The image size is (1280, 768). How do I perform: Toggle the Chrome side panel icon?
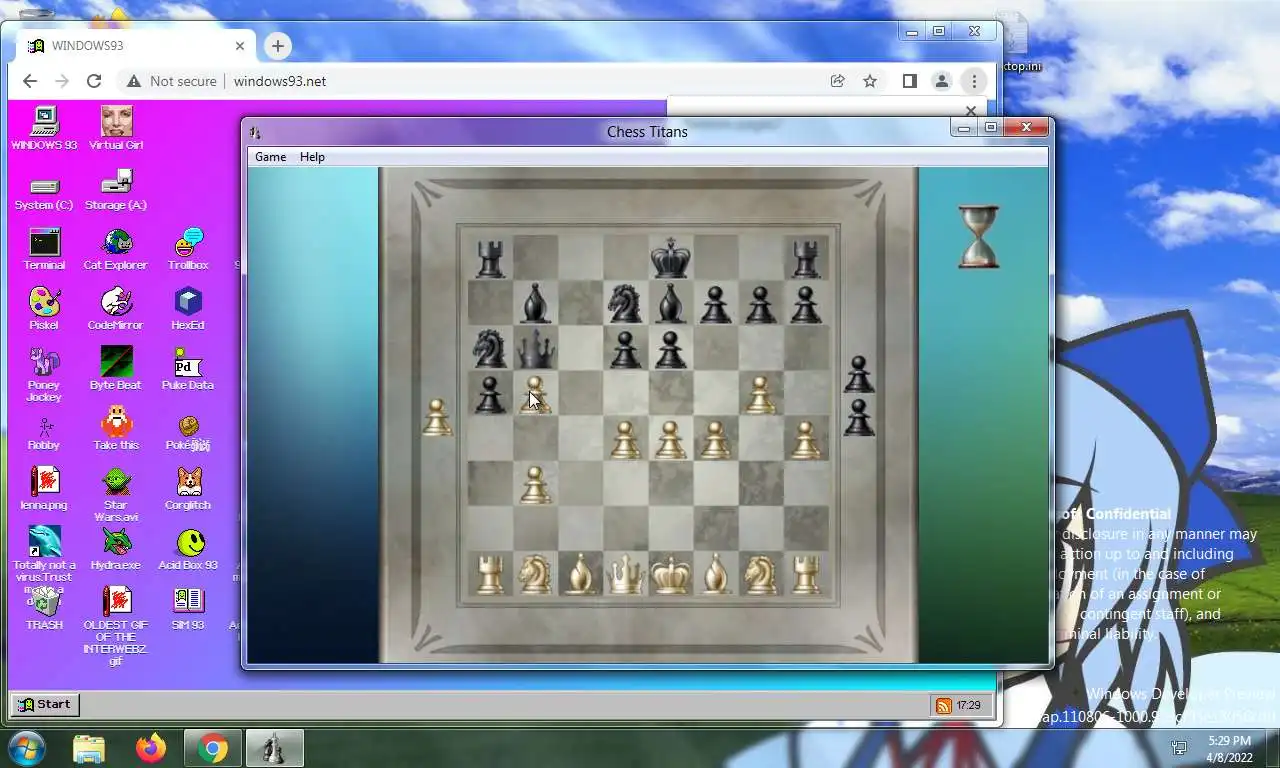click(909, 81)
